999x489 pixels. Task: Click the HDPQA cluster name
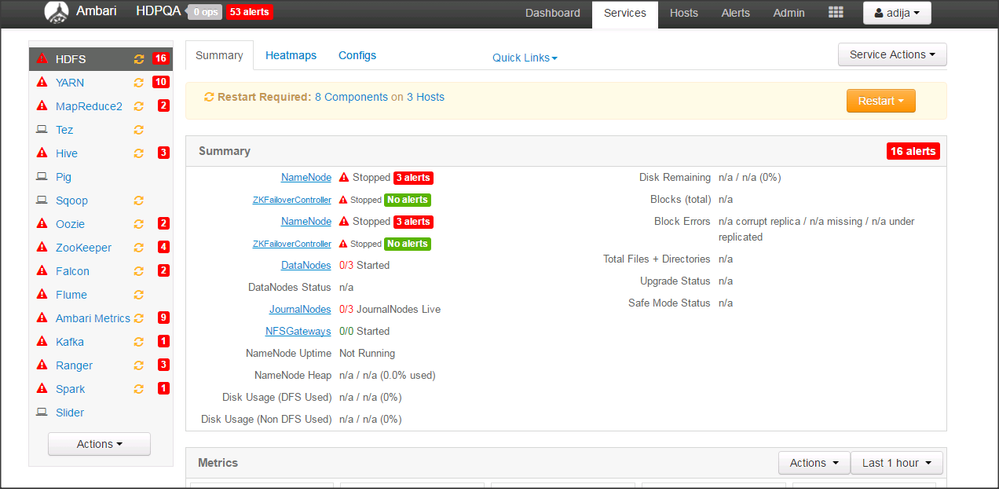(x=159, y=12)
